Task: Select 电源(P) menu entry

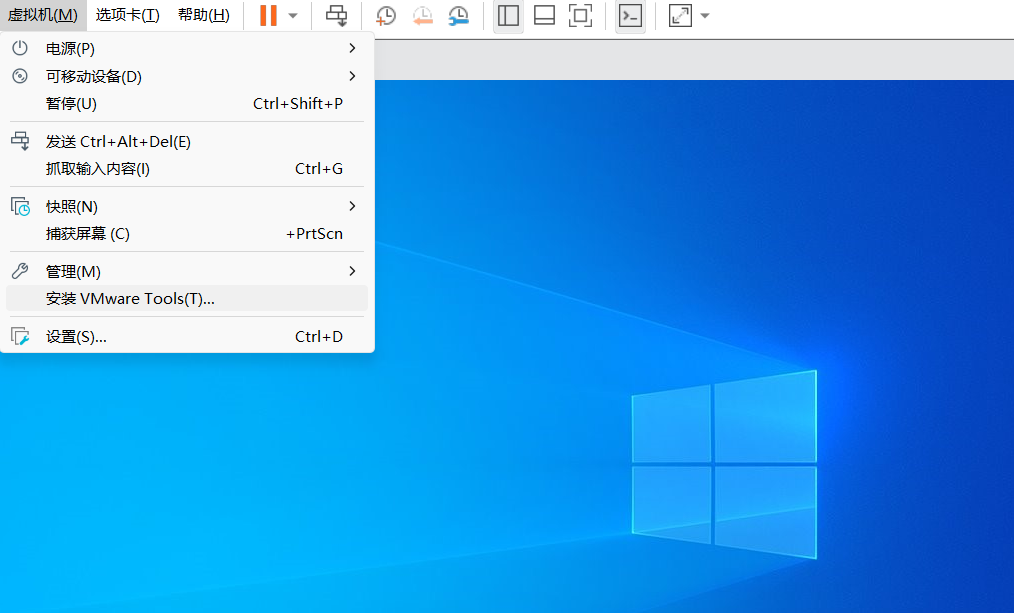Action: (187, 48)
